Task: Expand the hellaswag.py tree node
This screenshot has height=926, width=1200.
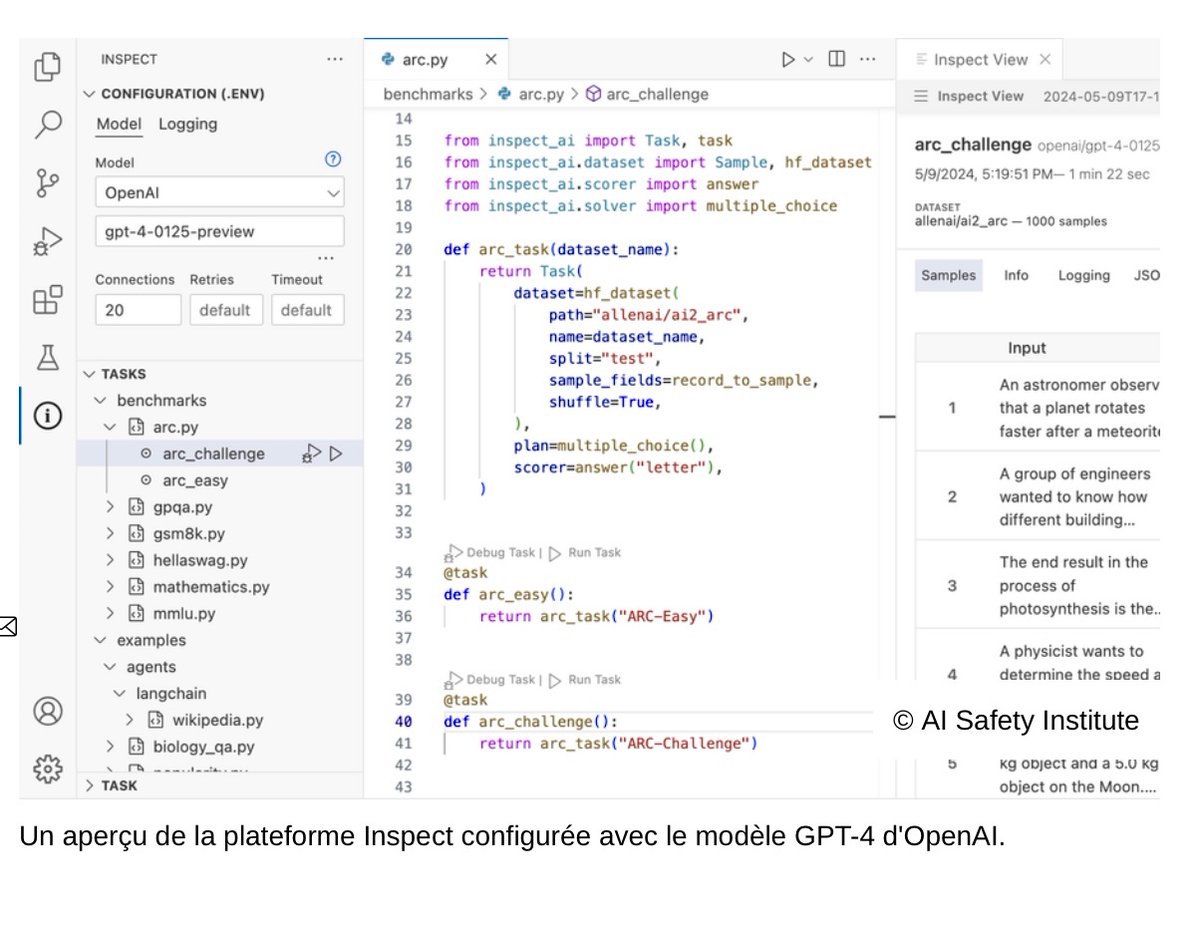Action: [111, 561]
